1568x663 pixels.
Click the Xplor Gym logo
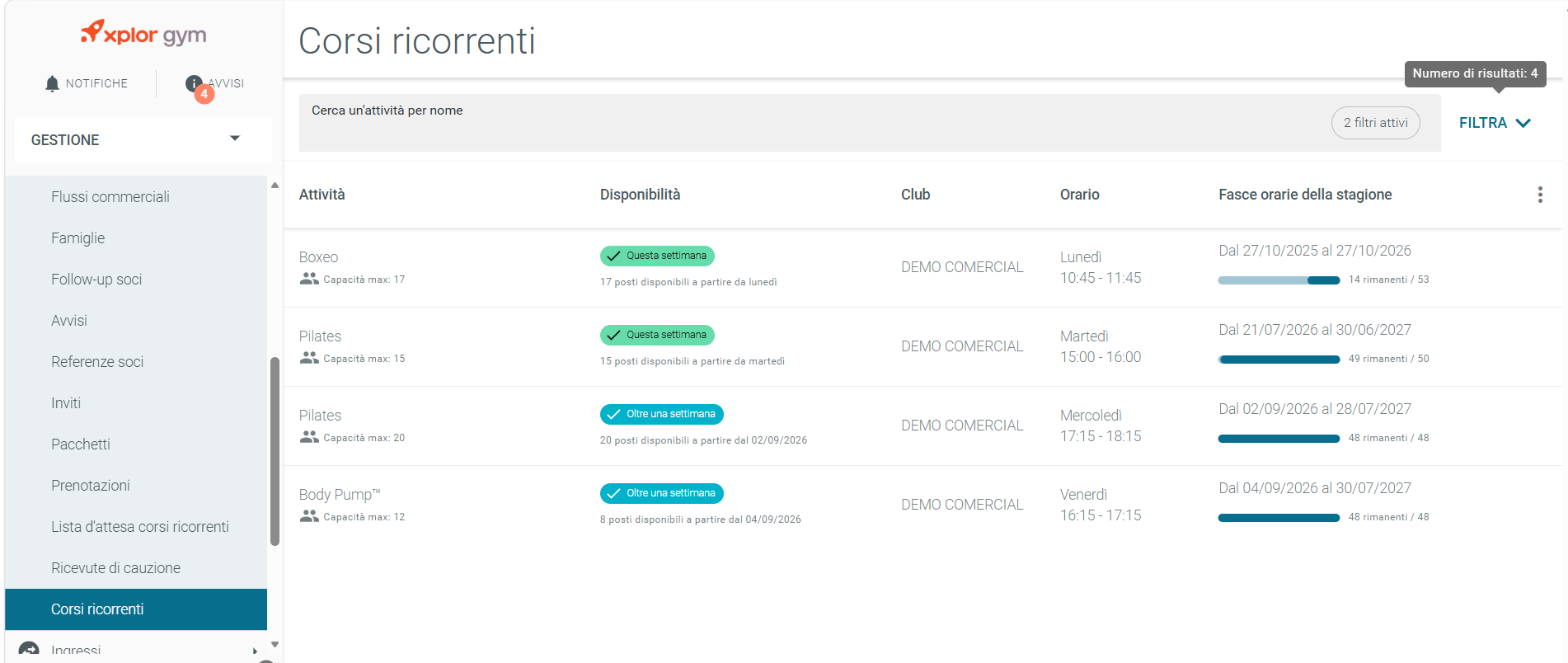[143, 33]
